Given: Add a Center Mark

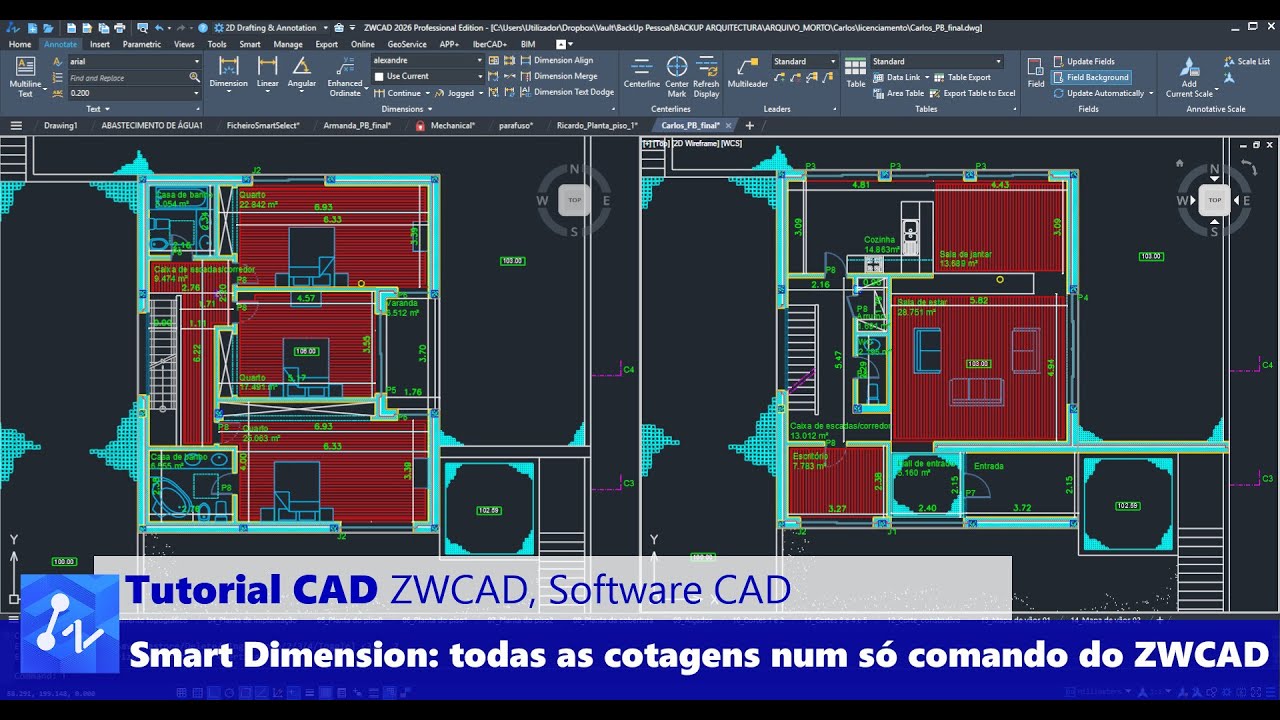Looking at the screenshot, I should click(677, 77).
